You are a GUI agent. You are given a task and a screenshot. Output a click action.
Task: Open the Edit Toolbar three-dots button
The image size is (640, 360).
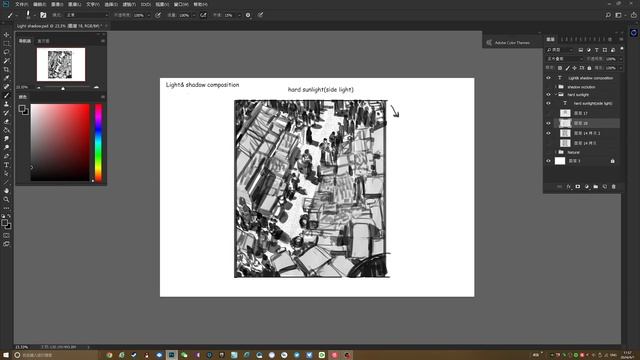click(7, 208)
